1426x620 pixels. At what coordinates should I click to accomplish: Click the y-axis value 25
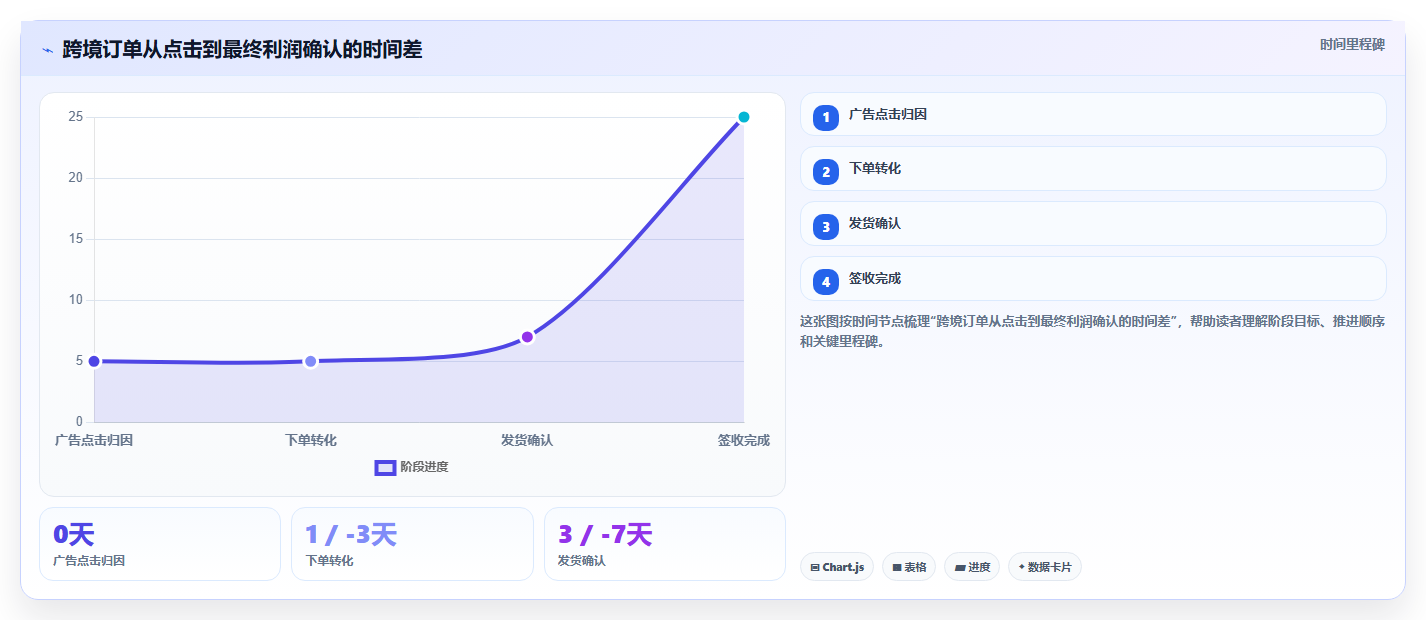[x=75, y=117]
